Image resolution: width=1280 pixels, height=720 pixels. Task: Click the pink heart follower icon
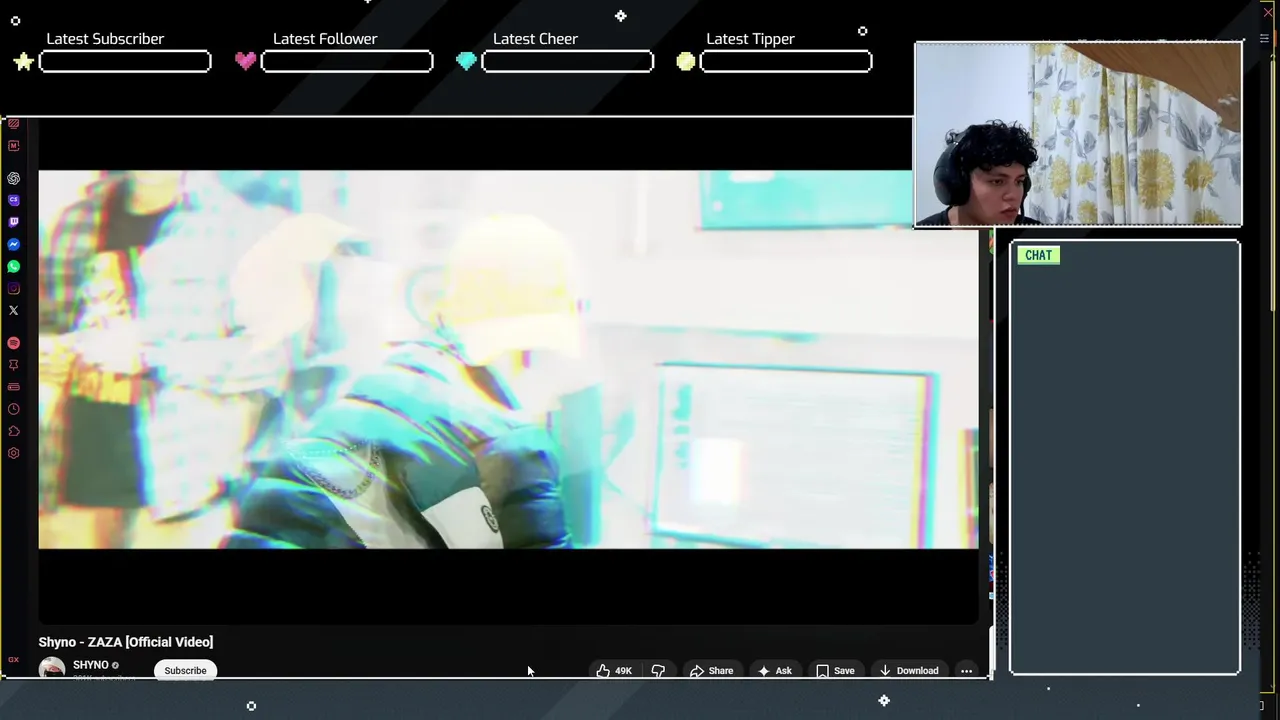pyautogui.click(x=246, y=61)
